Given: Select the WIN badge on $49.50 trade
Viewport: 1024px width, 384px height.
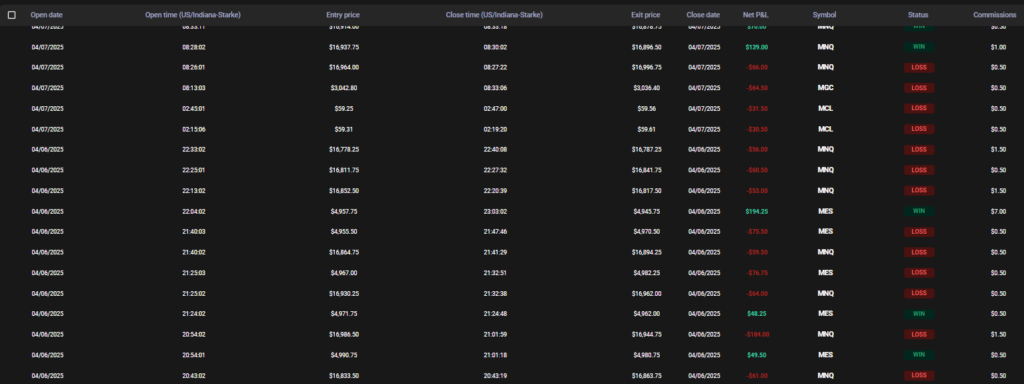Looking at the screenshot, I should point(919,355).
